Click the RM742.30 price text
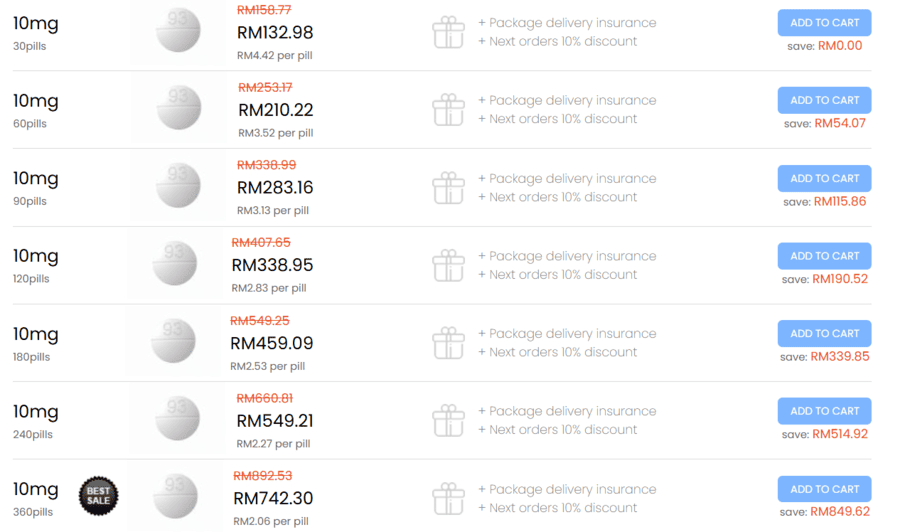900x532 pixels. point(273,498)
